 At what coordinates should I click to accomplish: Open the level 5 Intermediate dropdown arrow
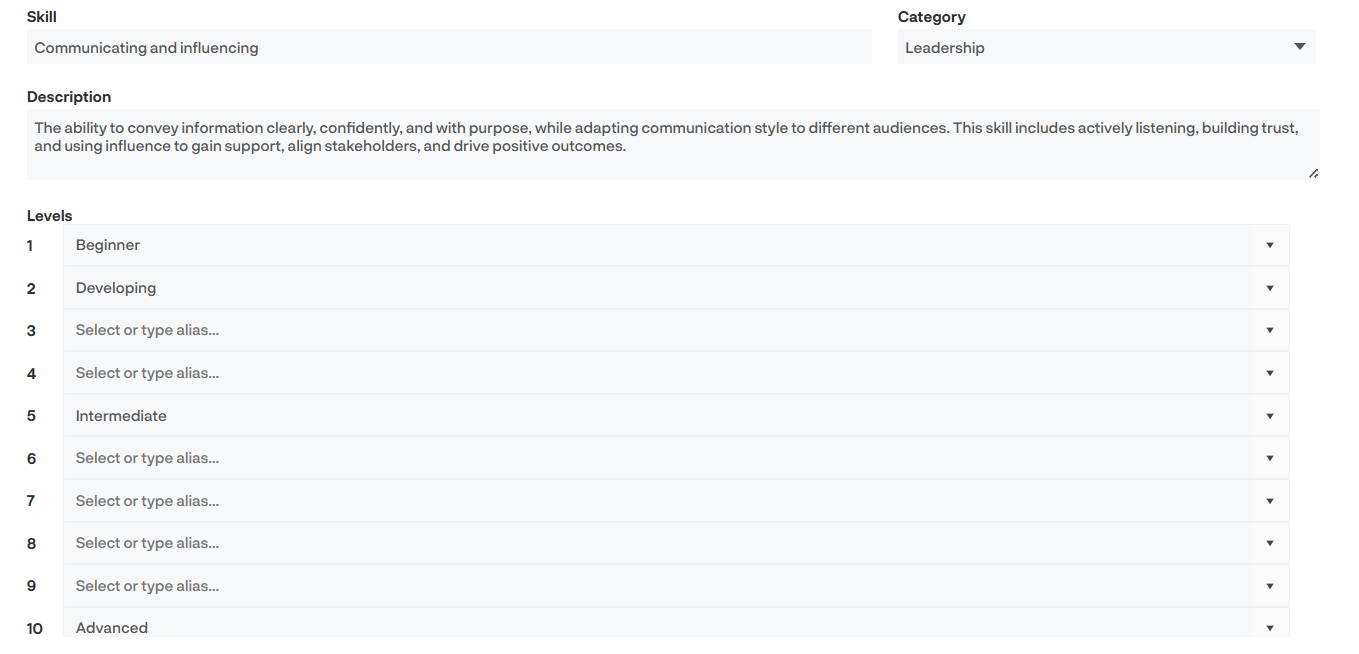pyautogui.click(x=1269, y=416)
